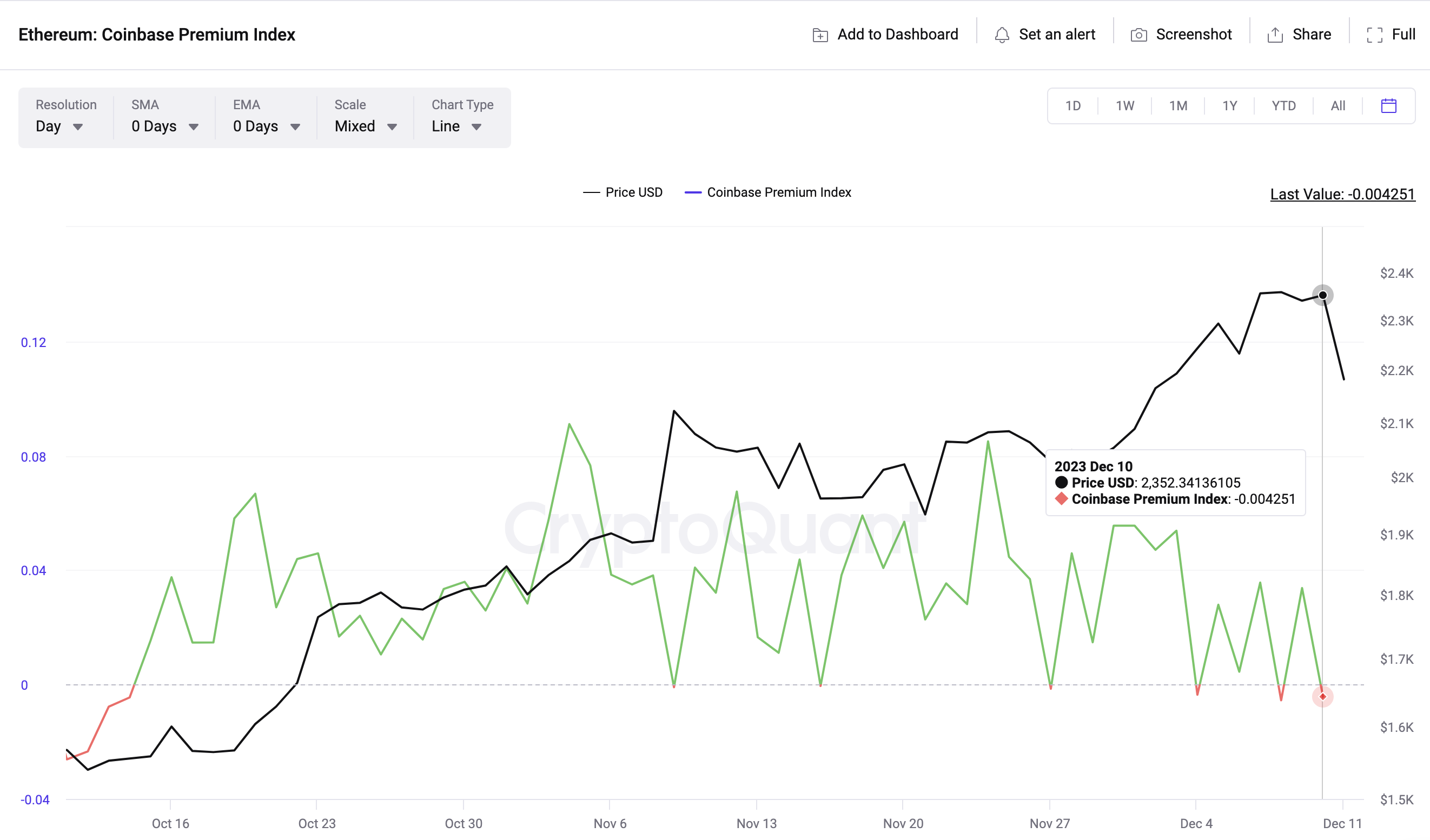1430x840 pixels.
Task: Click the $1.7K price axis label
Action: pos(1397,659)
